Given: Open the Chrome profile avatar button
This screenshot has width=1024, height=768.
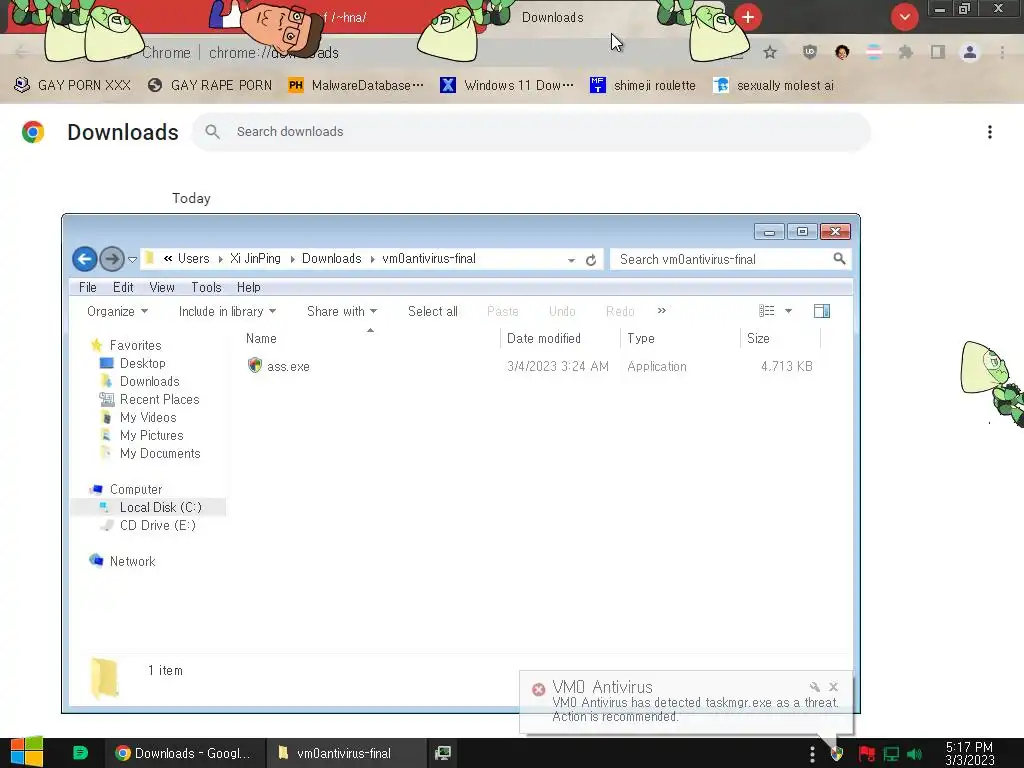Looking at the screenshot, I should coord(970,52).
